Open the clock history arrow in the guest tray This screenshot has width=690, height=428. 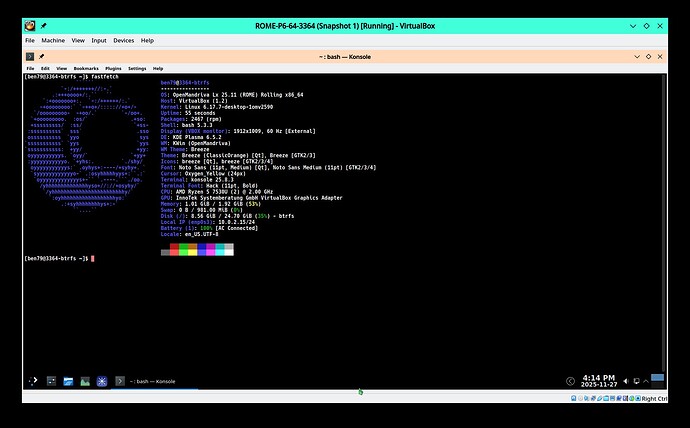tap(570, 381)
